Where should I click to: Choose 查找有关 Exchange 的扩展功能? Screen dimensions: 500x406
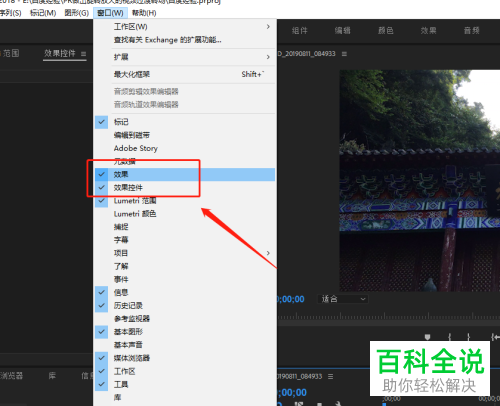coord(185,40)
